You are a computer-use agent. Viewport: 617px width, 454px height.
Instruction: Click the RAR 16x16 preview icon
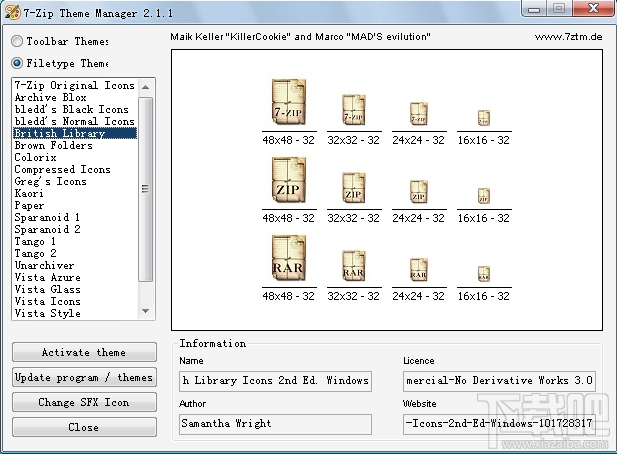484,273
